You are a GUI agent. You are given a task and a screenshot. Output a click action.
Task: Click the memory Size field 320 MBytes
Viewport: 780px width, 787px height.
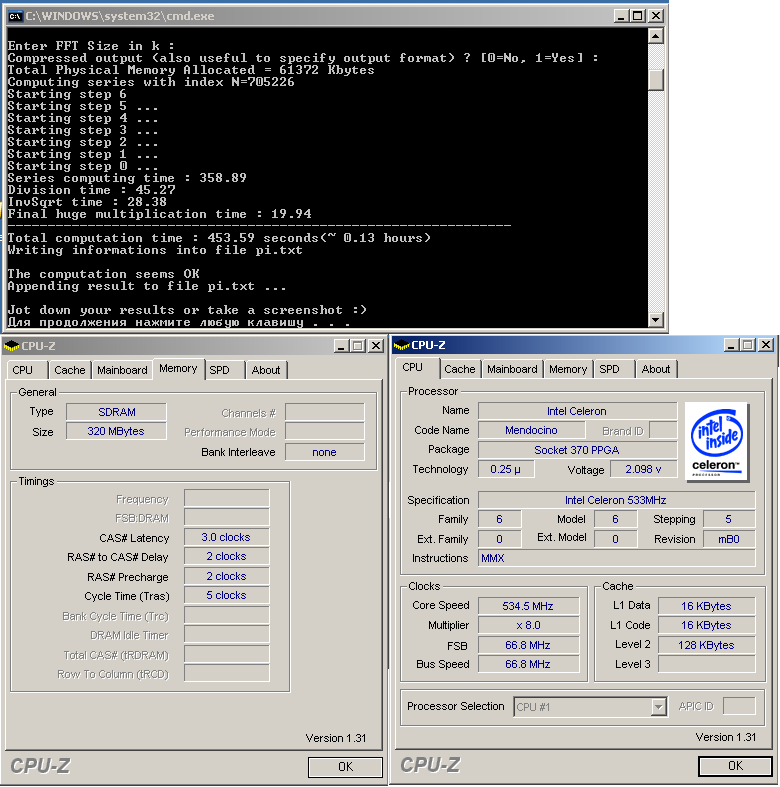point(116,431)
